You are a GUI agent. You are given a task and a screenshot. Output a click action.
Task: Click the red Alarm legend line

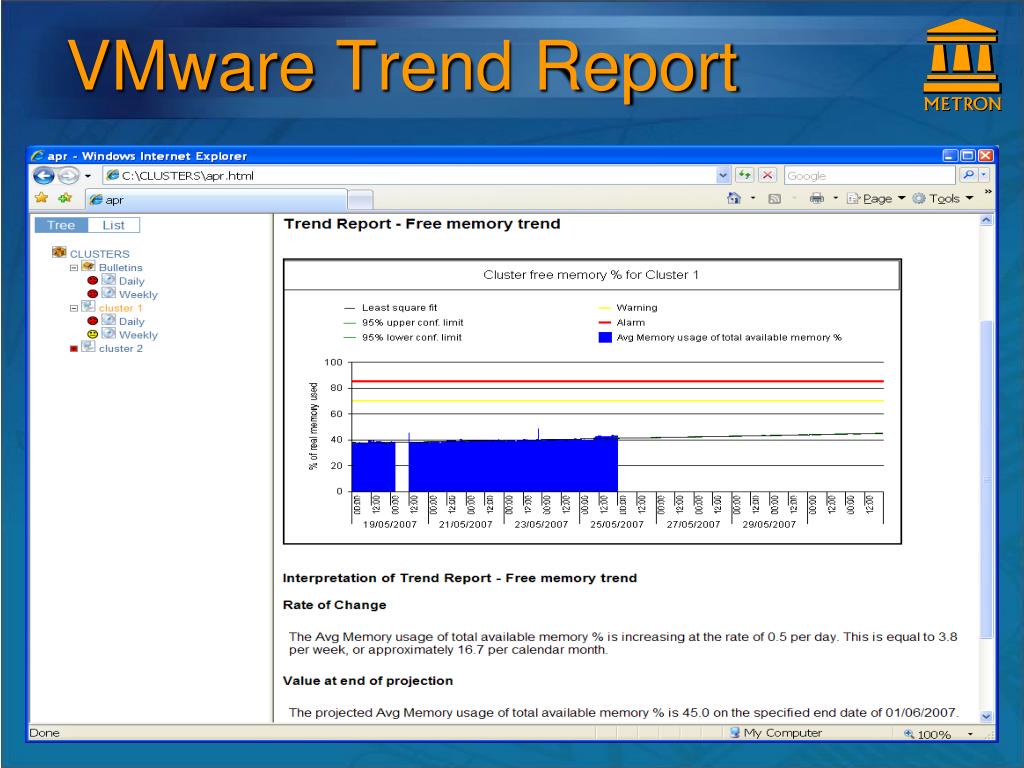tap(605, 323)
